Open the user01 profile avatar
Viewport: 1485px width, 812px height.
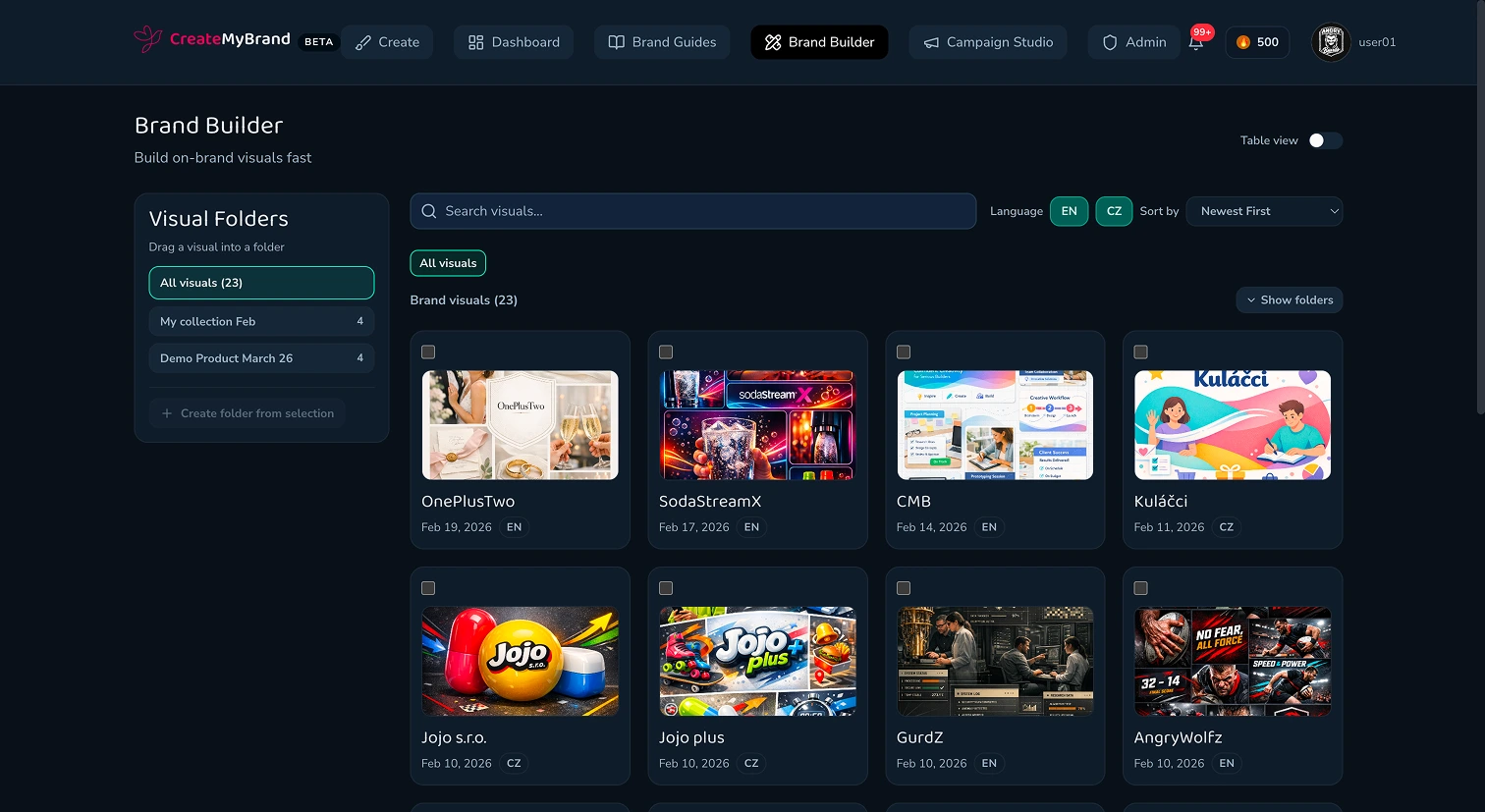pos(1331,42)
